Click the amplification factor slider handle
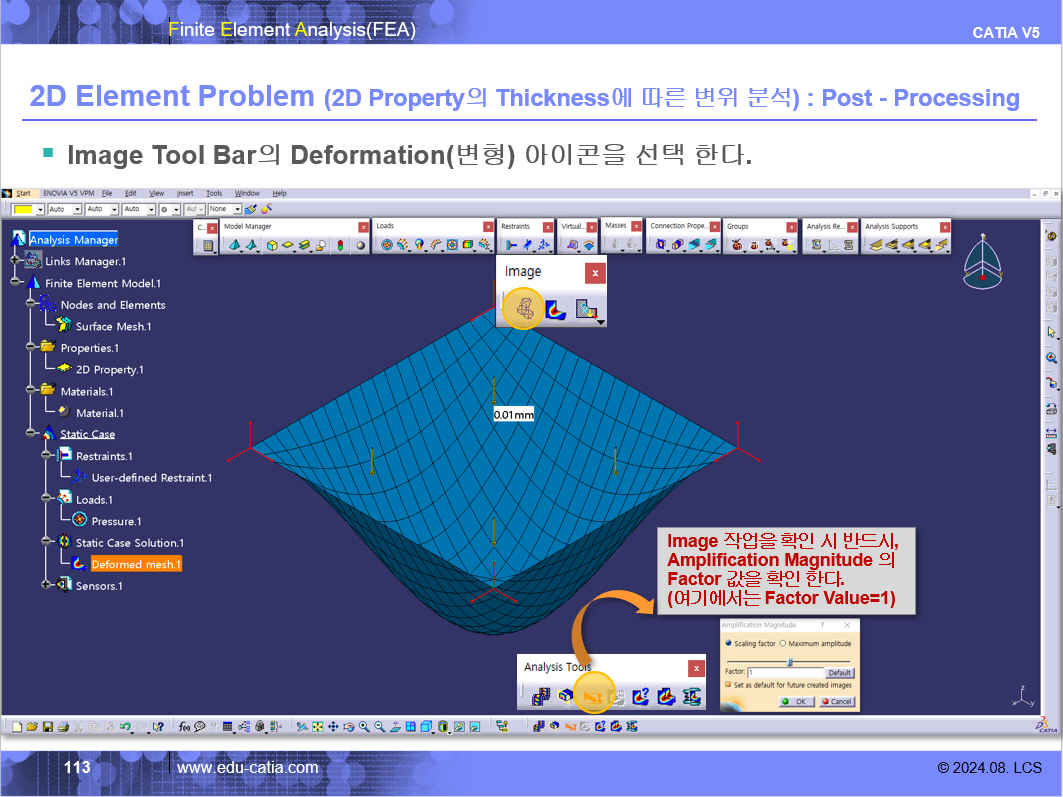Screen dimensions: 1063x797 (x=789, y=661)
